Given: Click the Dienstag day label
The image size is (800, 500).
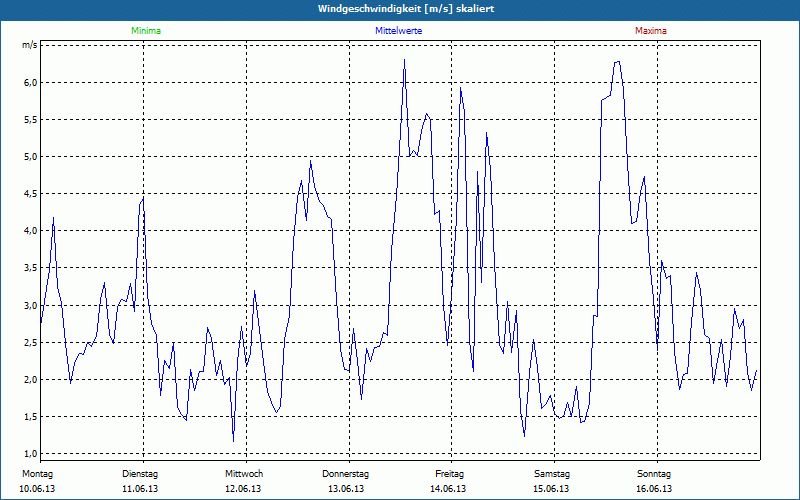Looking at the screenshot, I should tap(140, 474).
